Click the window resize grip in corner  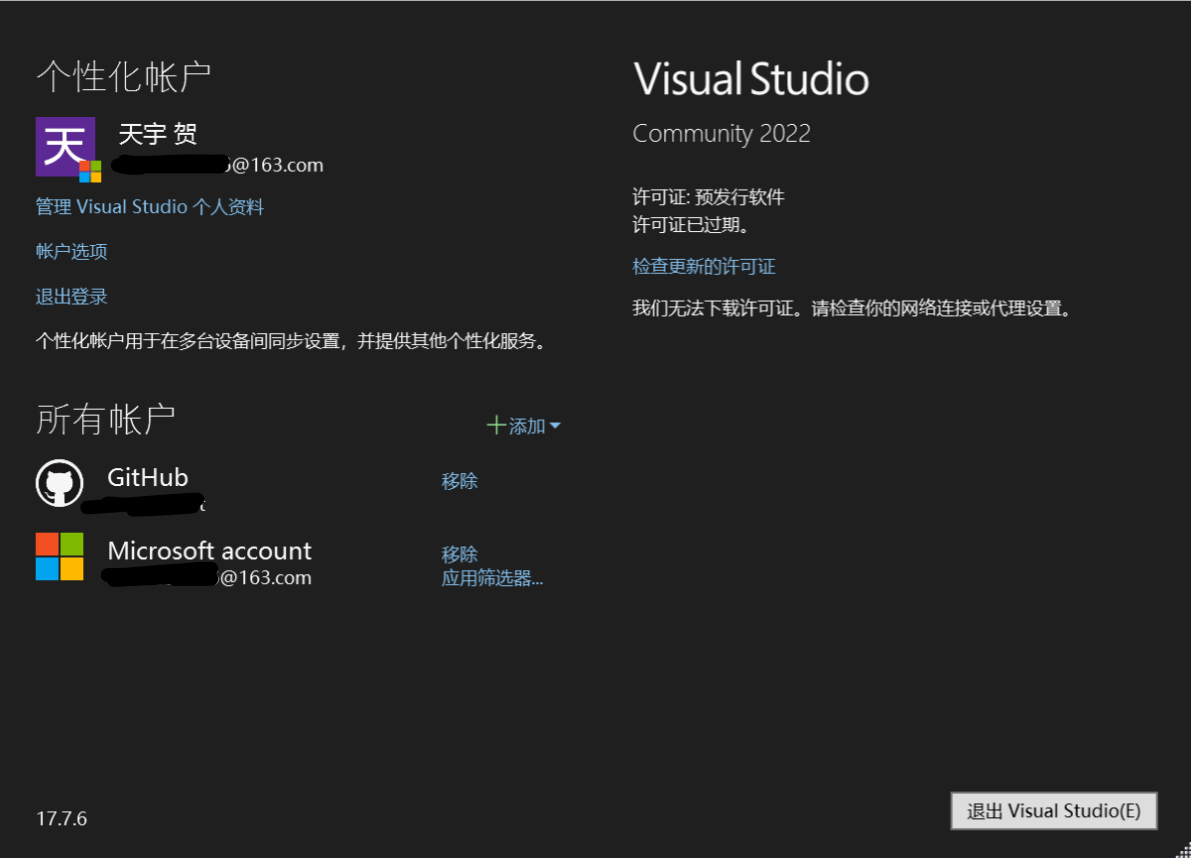1183,851
